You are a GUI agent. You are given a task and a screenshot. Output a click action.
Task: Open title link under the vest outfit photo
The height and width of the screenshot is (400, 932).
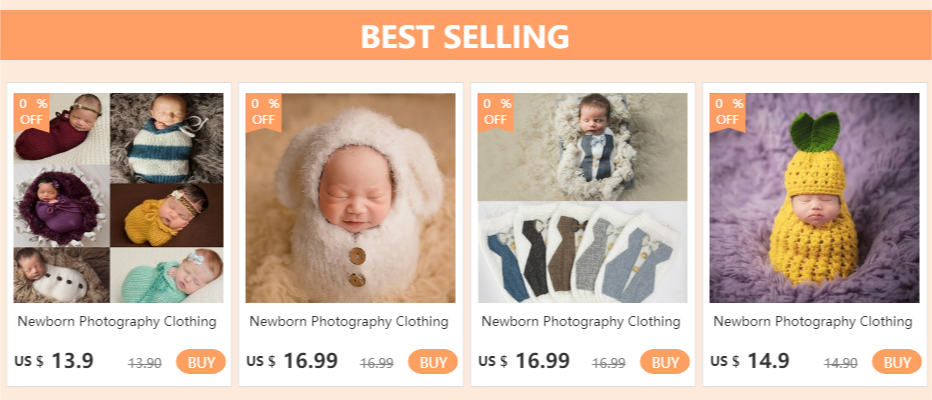click(x=581, y=322)
